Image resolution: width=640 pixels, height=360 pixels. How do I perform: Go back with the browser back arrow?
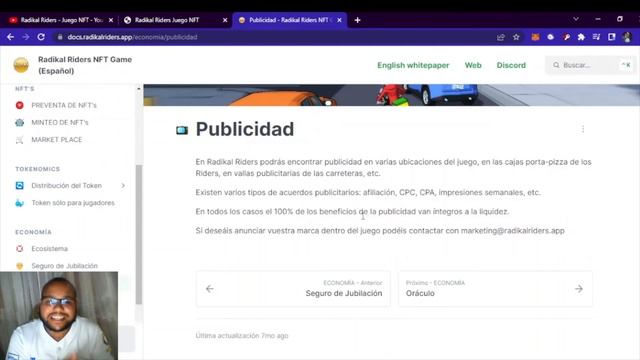tap(11, 37)
